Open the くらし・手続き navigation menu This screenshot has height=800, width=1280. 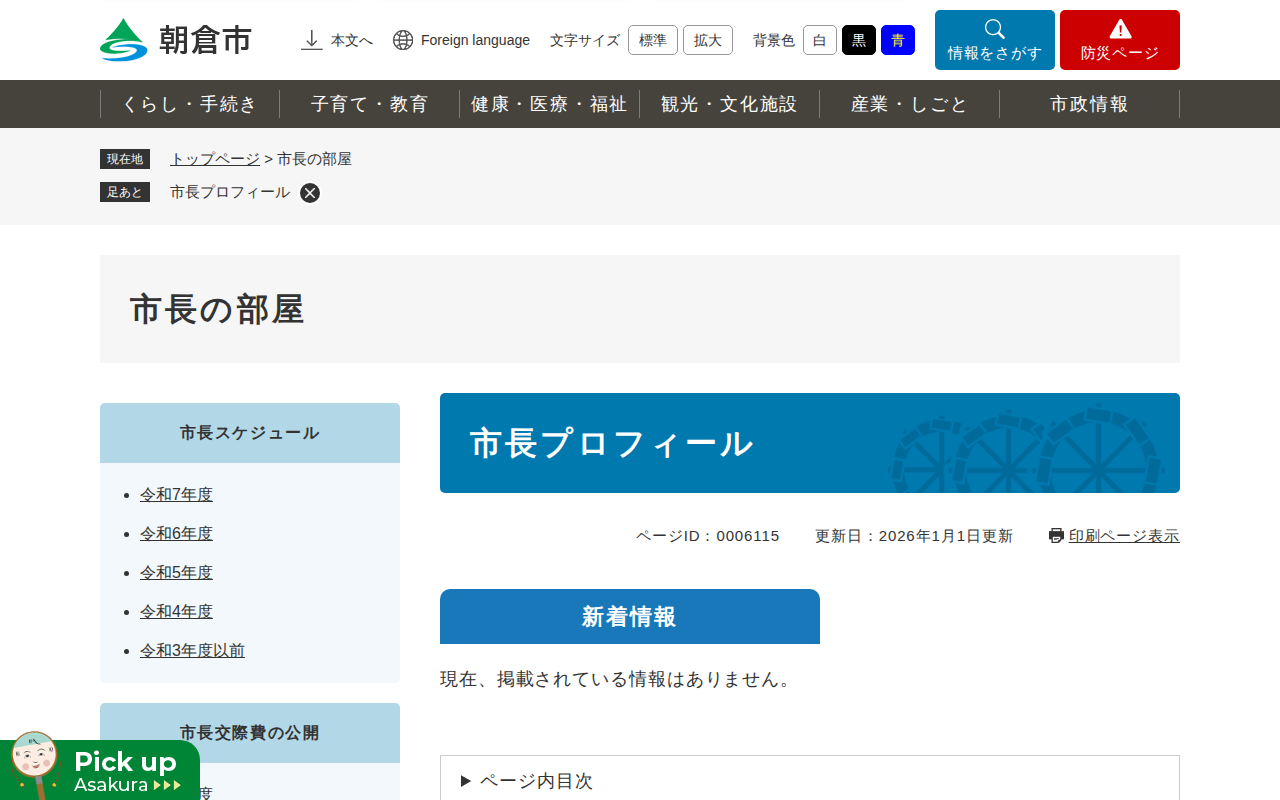click(190, 104)
